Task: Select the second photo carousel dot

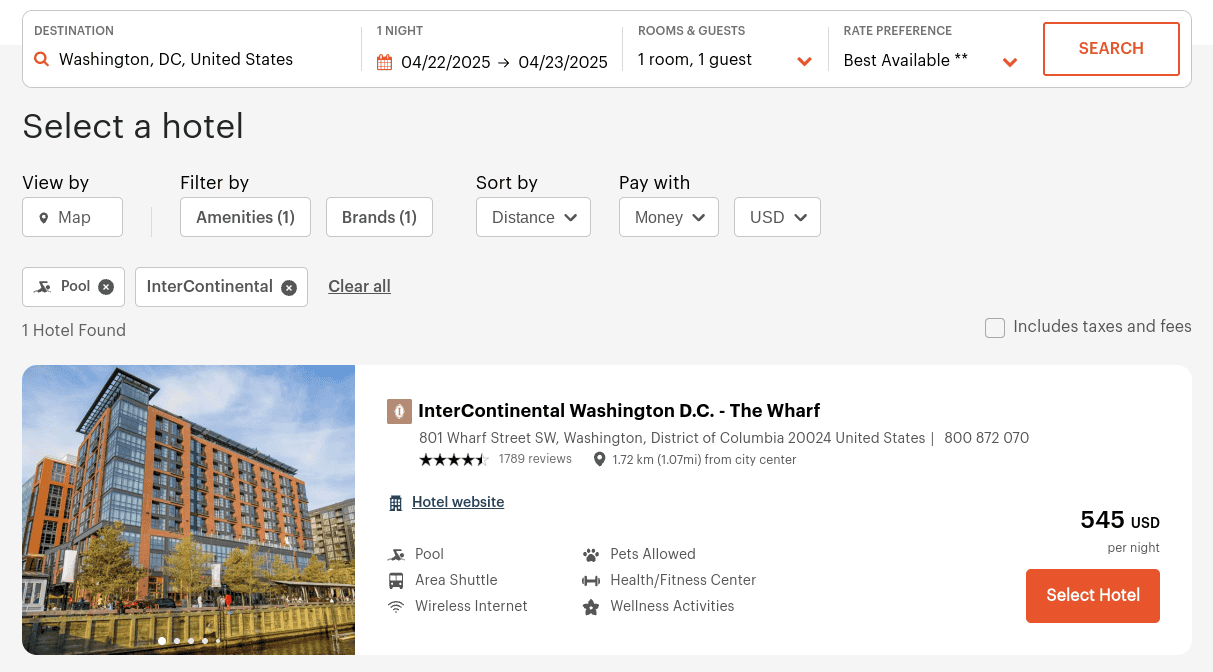Action: tap(177, 641)
